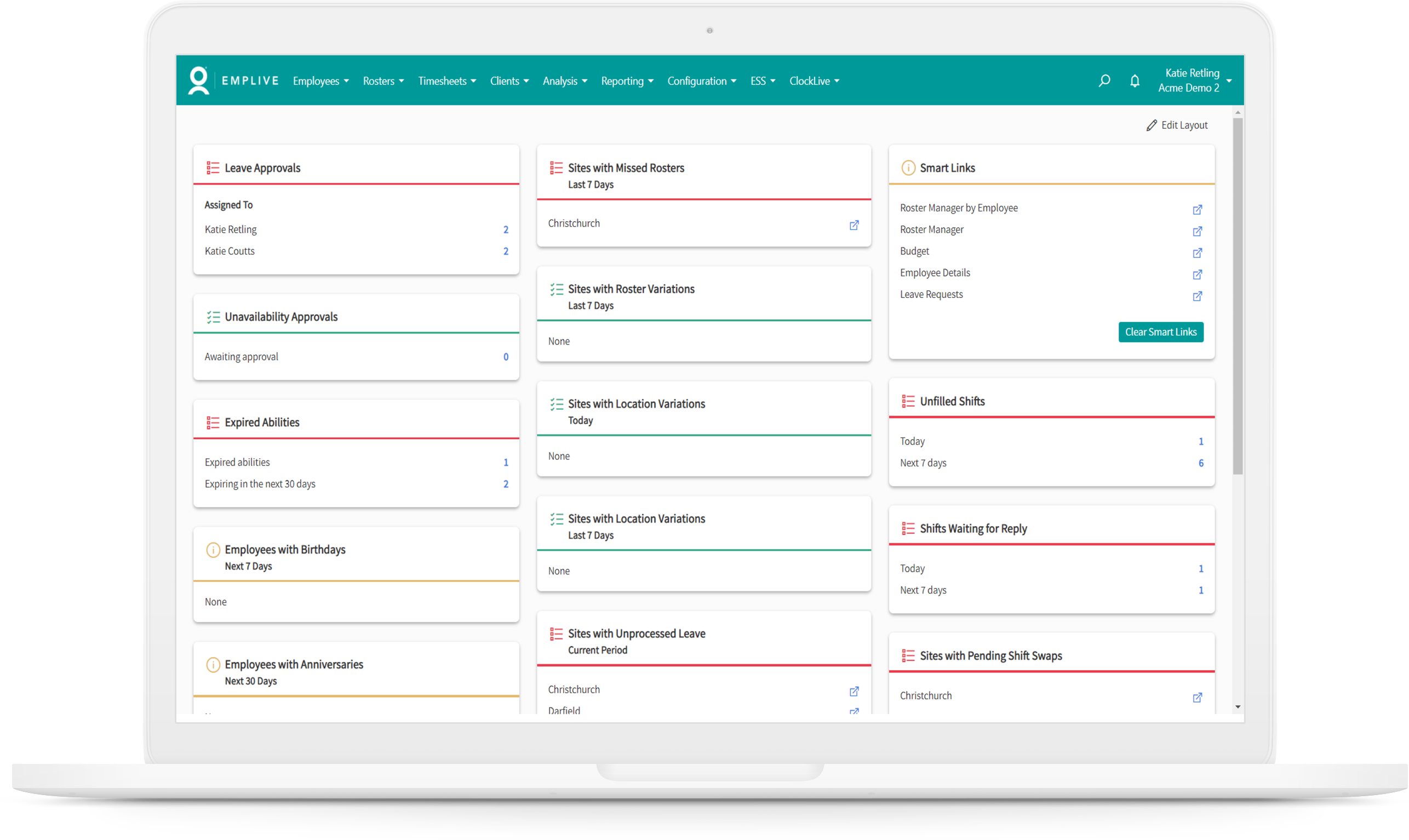Open the Reporting menu
Image resolution: width=1409 pixels, height=840 pixels.
pos(627,81)
